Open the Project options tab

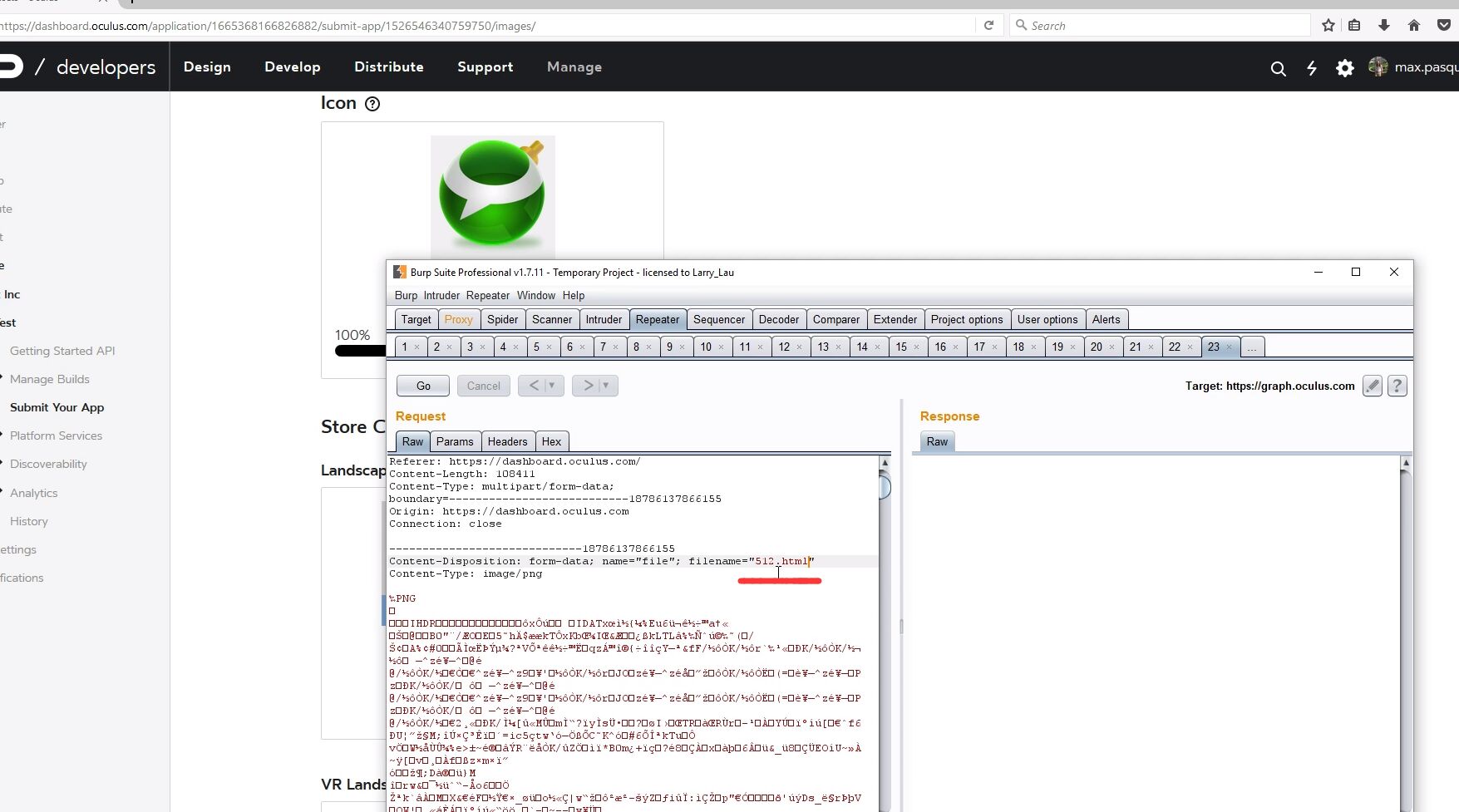(x=967, y=319)
